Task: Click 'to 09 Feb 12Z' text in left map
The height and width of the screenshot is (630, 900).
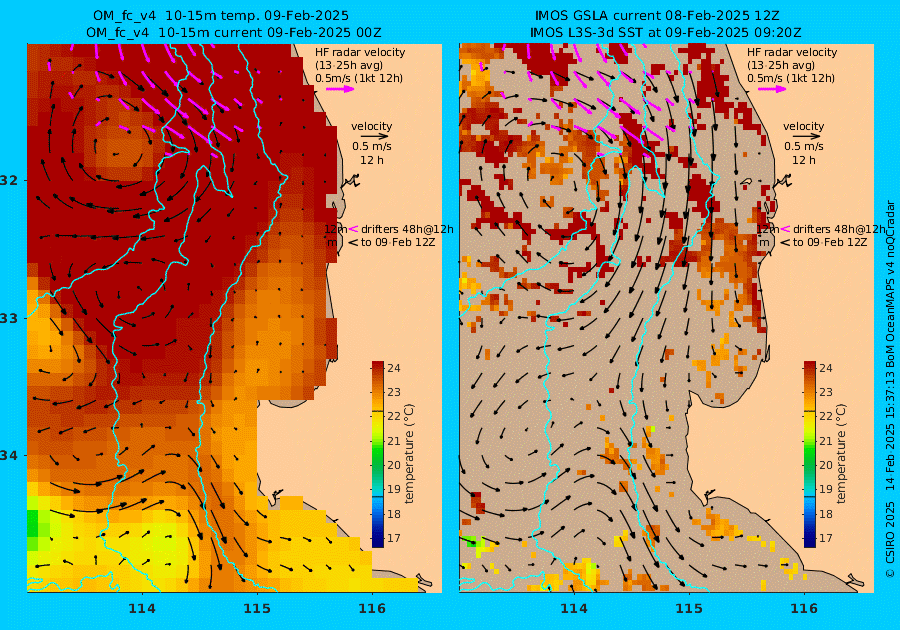Action: tap(398, 242)
